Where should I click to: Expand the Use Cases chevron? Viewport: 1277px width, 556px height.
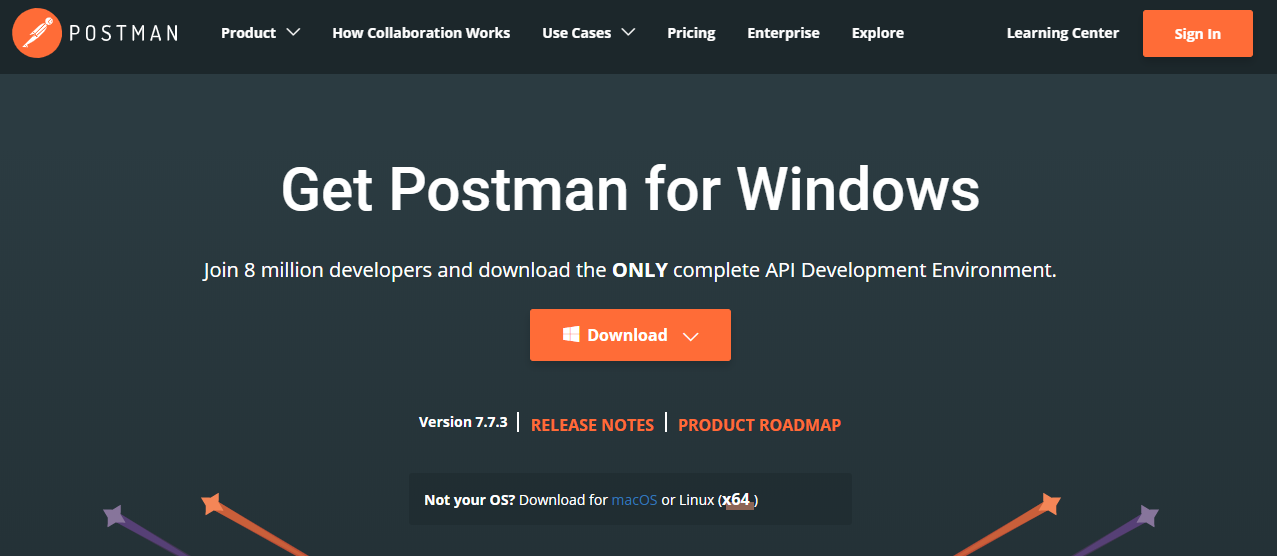pyautogui.click(x=628, y=33)
